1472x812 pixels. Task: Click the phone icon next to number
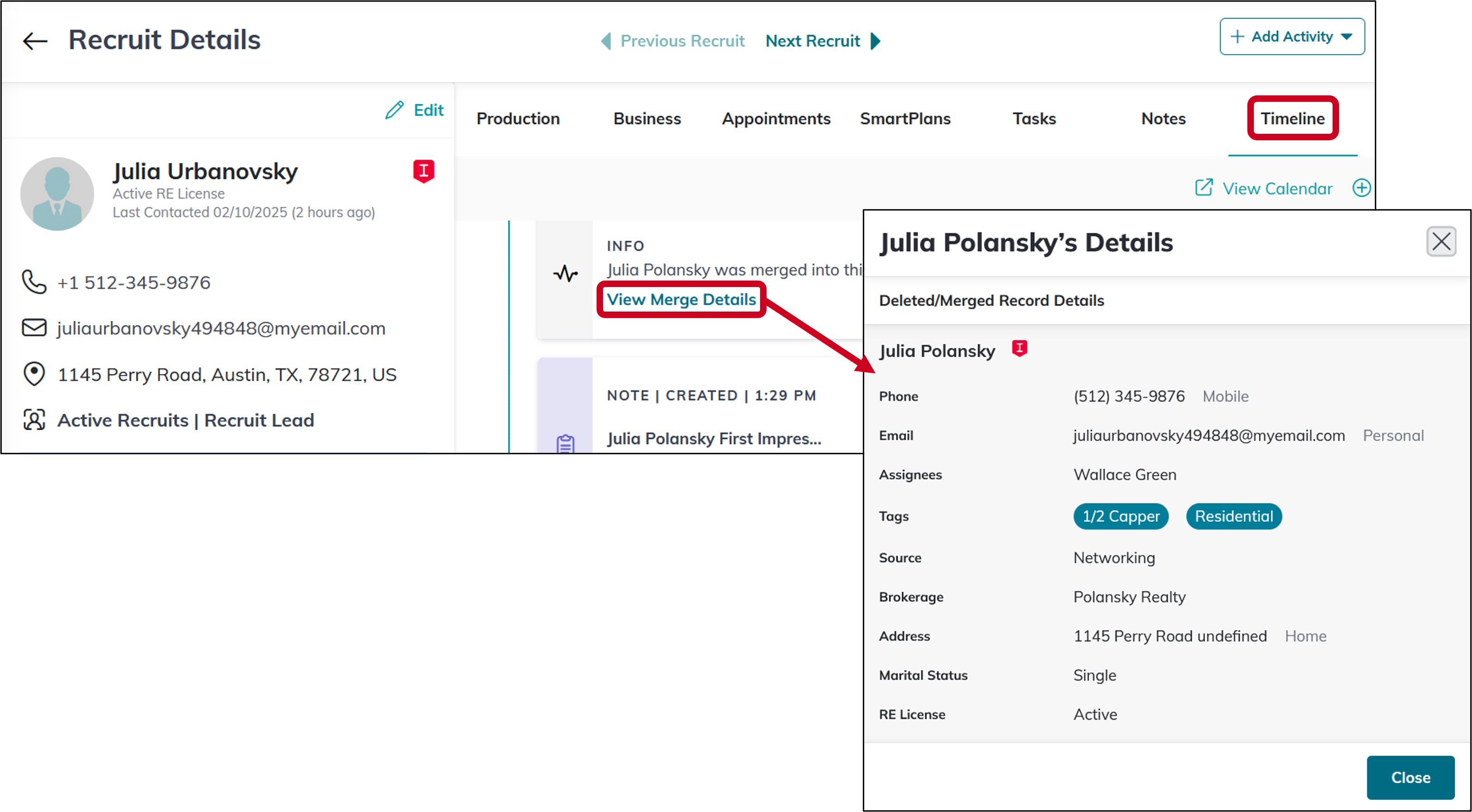click(34, 282)
